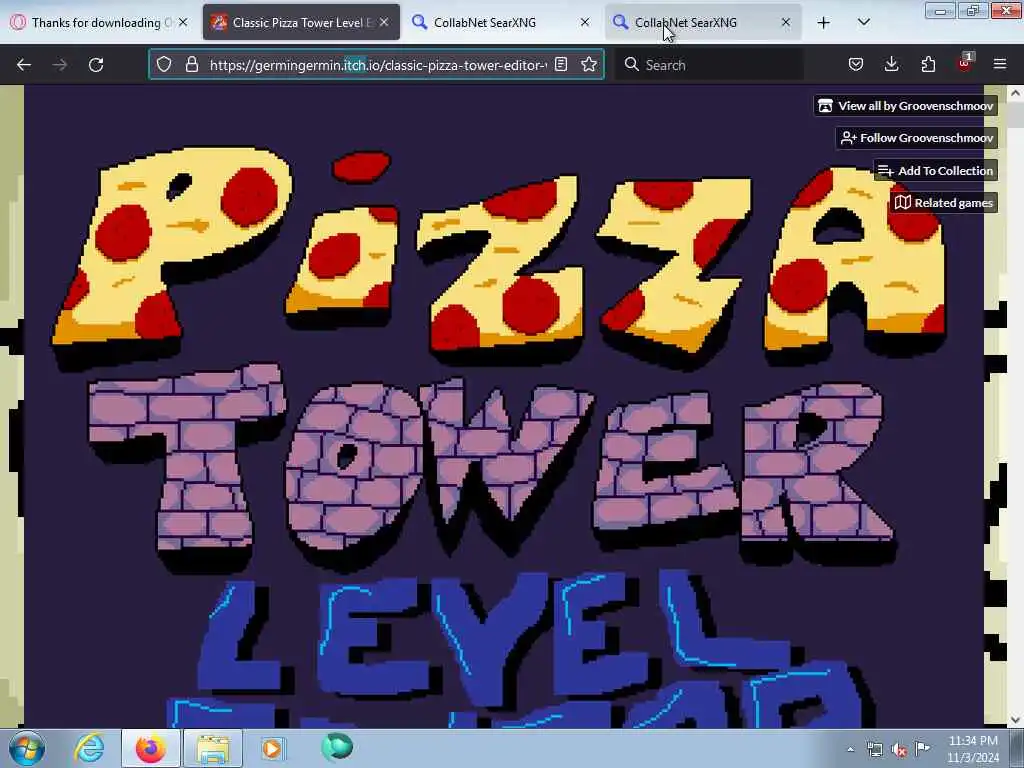Click the Firefox taskbar icon
Screen dimensions: 1024x768
tap(151, 748)
